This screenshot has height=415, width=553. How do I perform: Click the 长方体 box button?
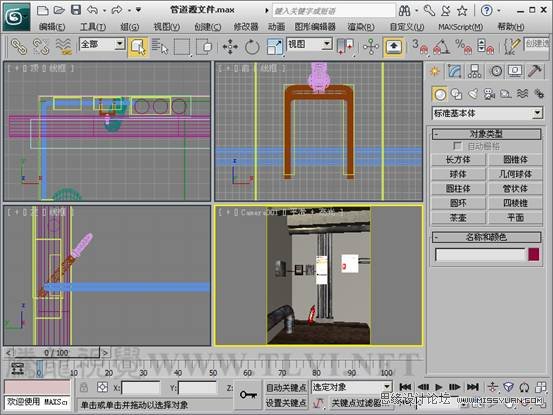pyautogui.click(x=458, y=159)
